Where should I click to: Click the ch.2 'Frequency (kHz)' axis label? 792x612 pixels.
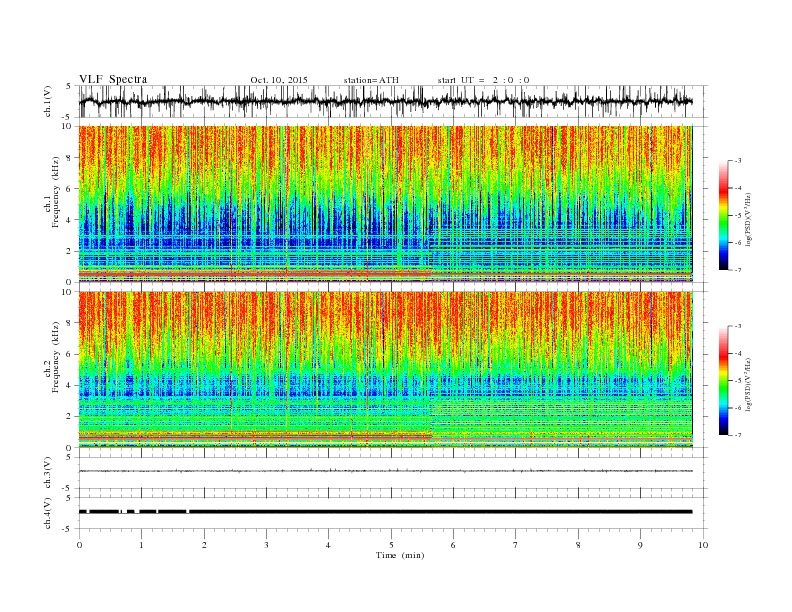click(x=56, y=356)
